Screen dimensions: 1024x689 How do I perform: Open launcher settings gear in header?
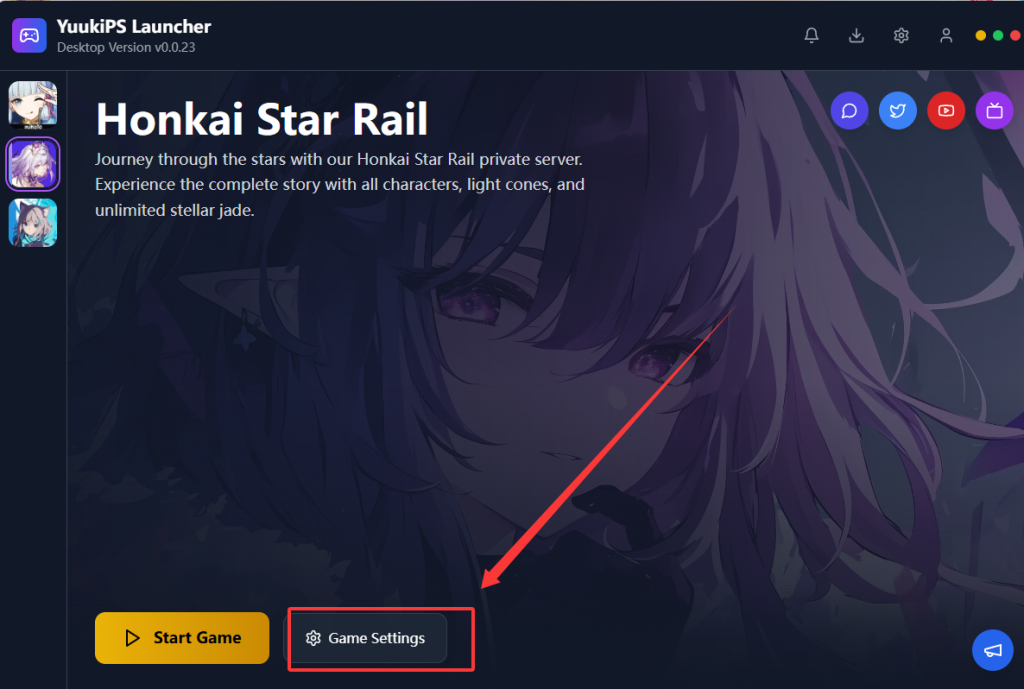click(901, 35)
